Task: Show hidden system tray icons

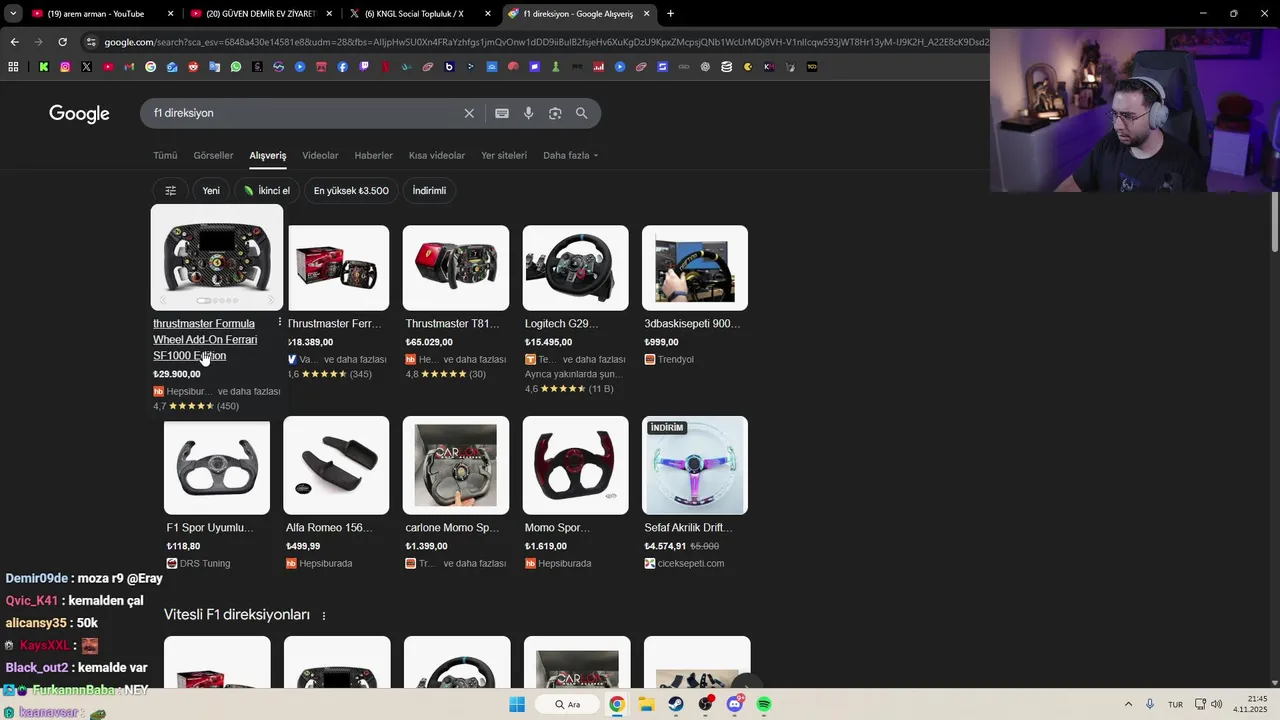Action: [x=1128, y=704]
